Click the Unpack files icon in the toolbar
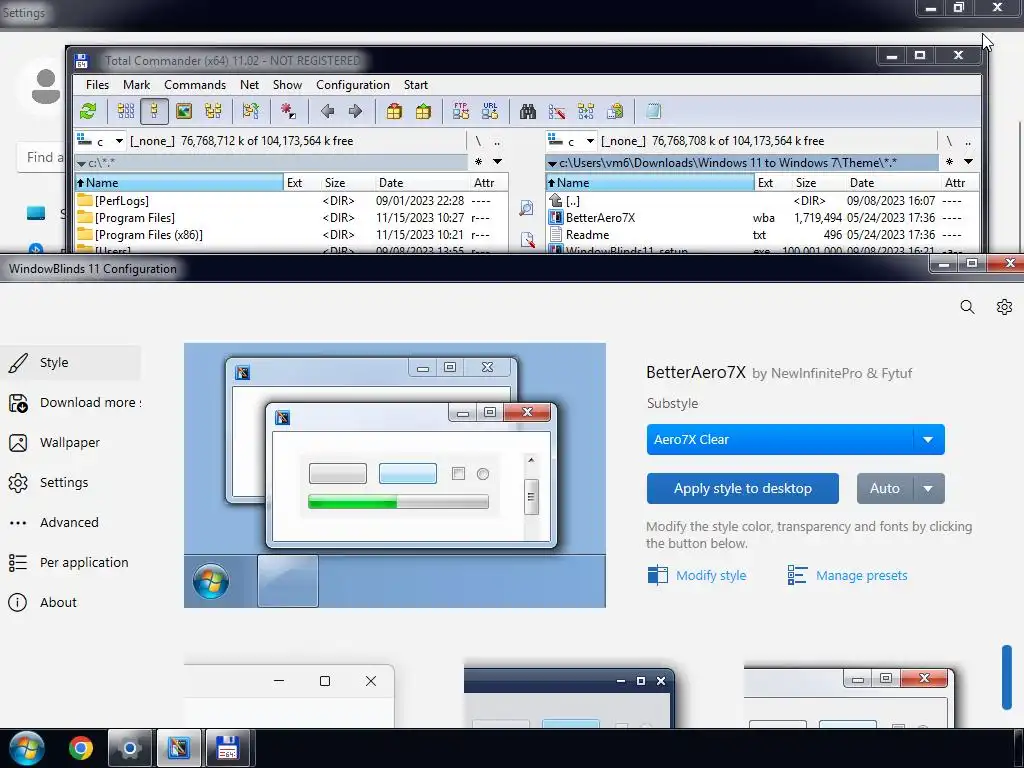Viewport: 1024px width, 768px height. [x=423, y=111]
